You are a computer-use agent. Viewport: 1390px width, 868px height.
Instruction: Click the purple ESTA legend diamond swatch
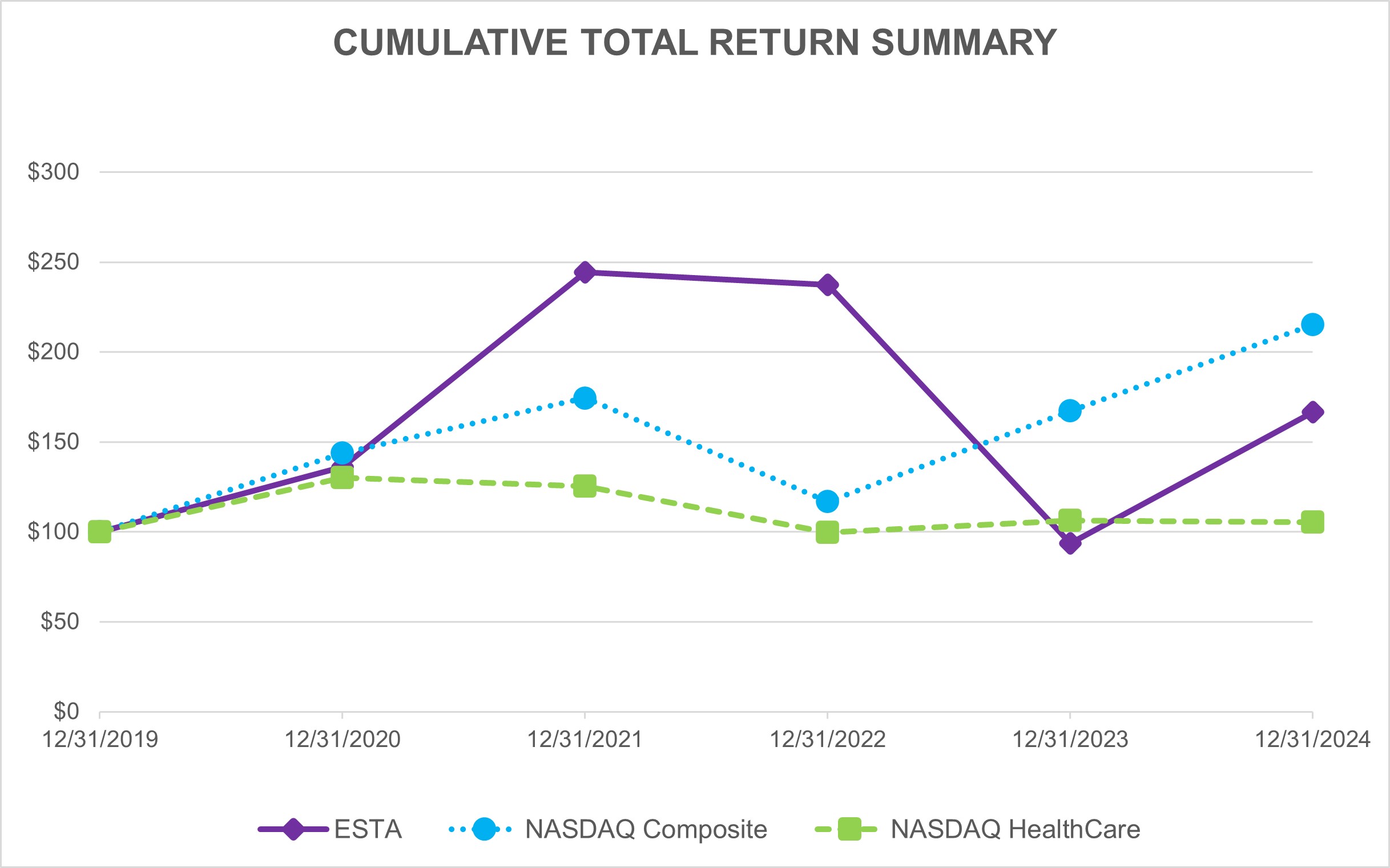tap(293, 829)
